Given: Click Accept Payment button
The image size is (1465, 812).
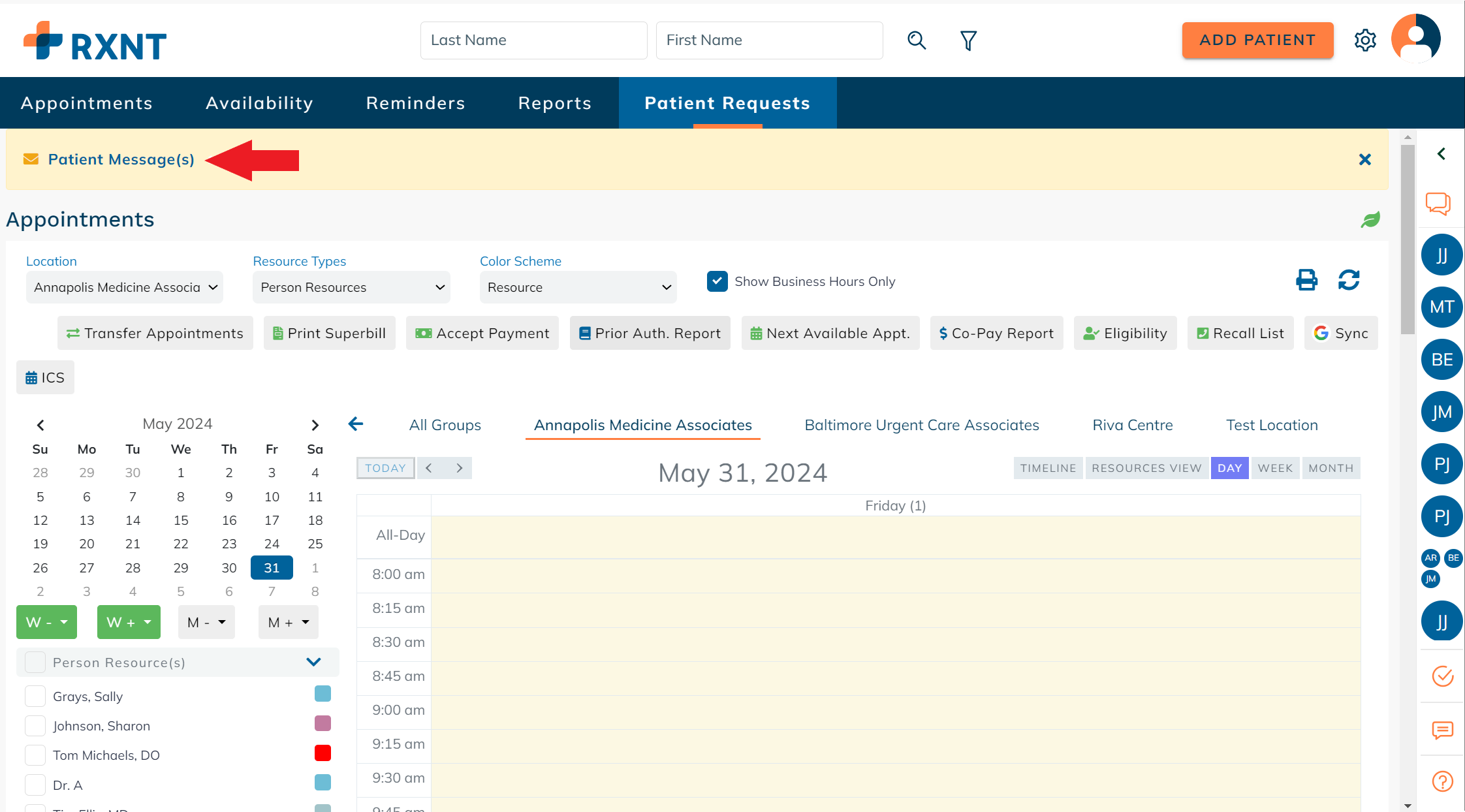Looking at the screenshot, I should pos(482,333).
